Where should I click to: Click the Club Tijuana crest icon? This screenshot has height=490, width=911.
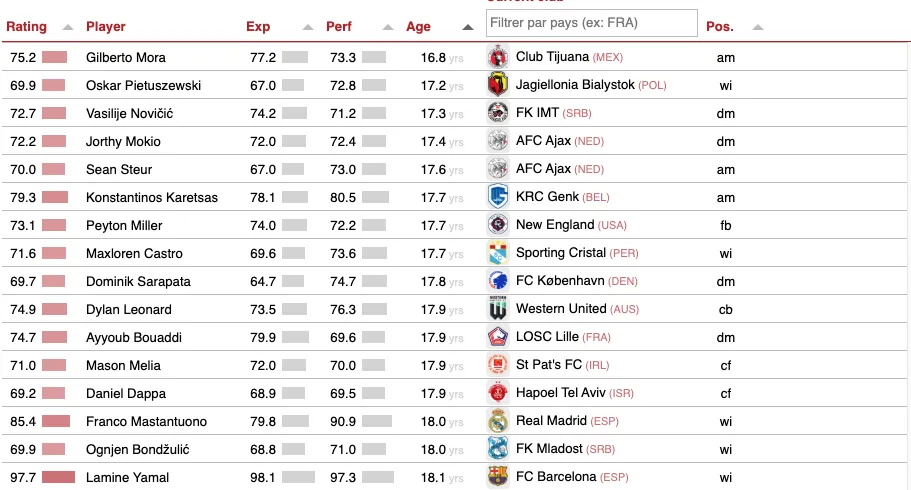tap(498, 58)
